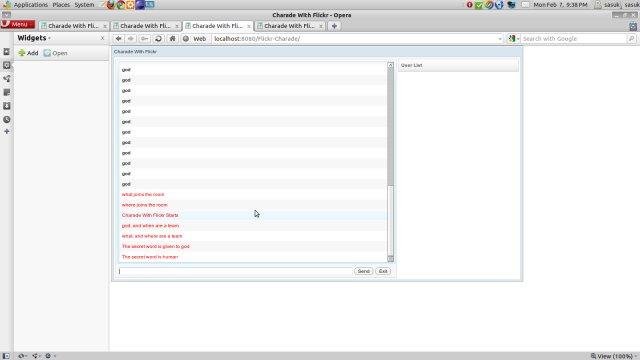Select 'Charade With Flickr Starts' message
This screenshot has width=640, height=360.
[150, 215]
